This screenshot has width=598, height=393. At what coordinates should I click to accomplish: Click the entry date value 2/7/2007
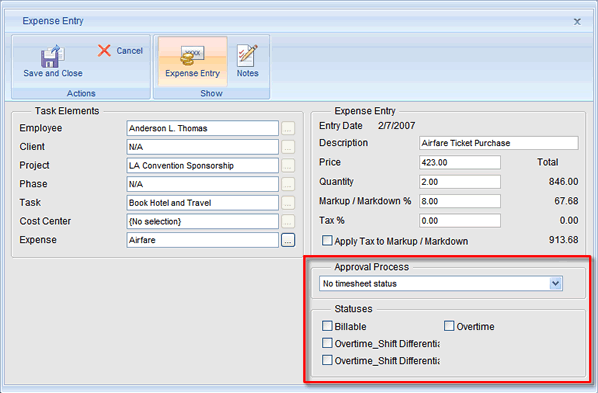[x=396, y=126]
